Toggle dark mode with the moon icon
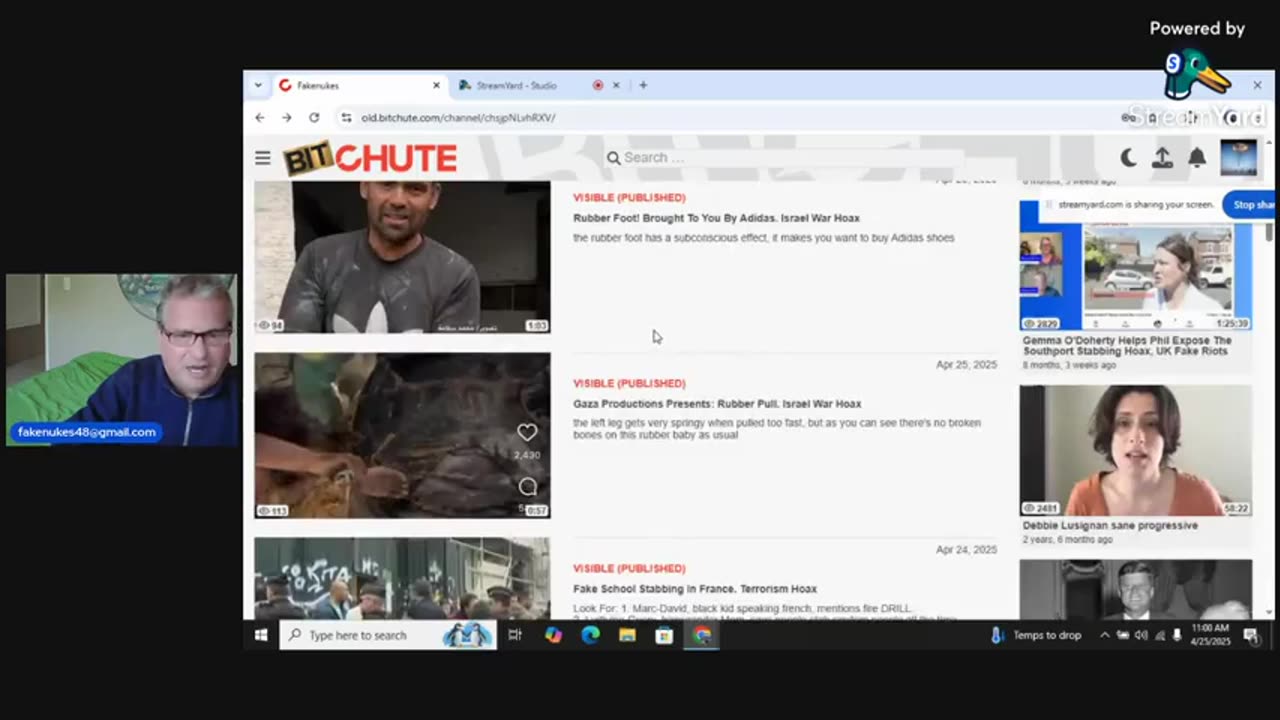Image resolution: width=1280 pixels, height=720 pixels. point(1128,158)
